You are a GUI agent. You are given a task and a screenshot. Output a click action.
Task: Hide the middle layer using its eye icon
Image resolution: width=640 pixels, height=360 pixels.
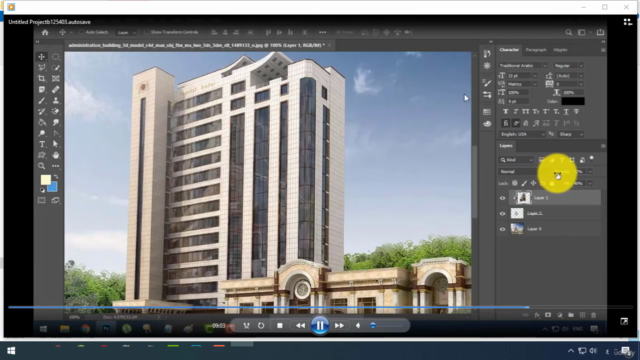[503, 213]
